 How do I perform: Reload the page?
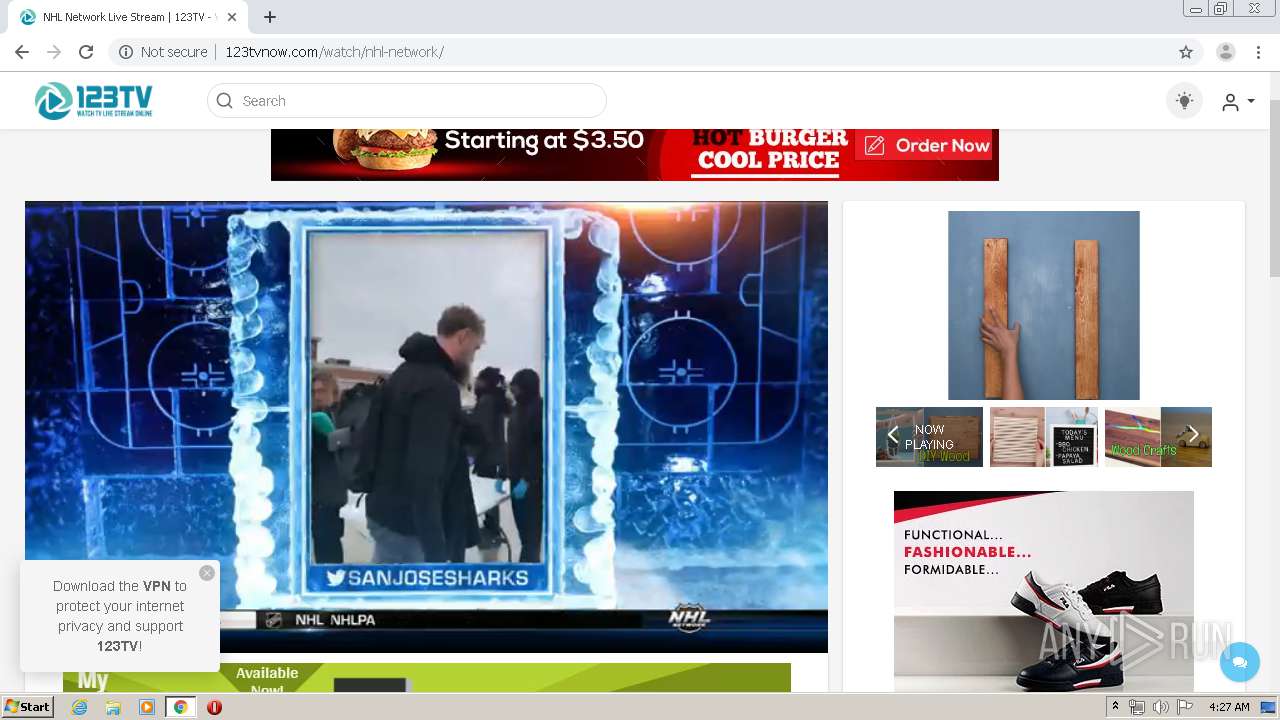coord(86,52)
